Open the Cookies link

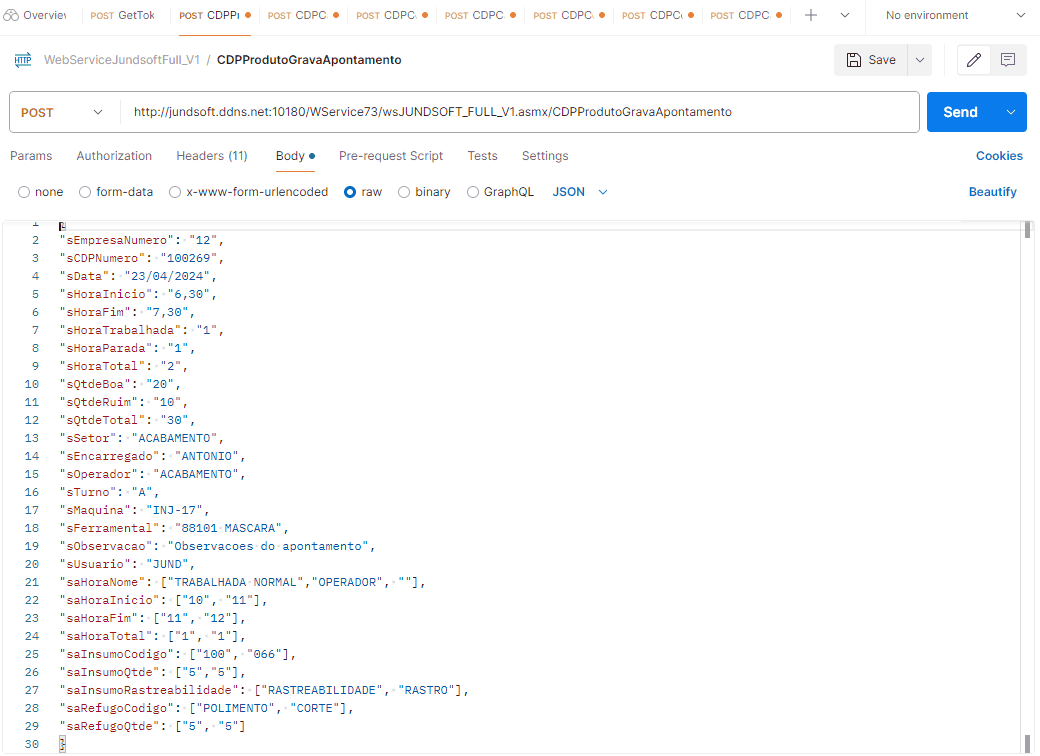point(999,156)
